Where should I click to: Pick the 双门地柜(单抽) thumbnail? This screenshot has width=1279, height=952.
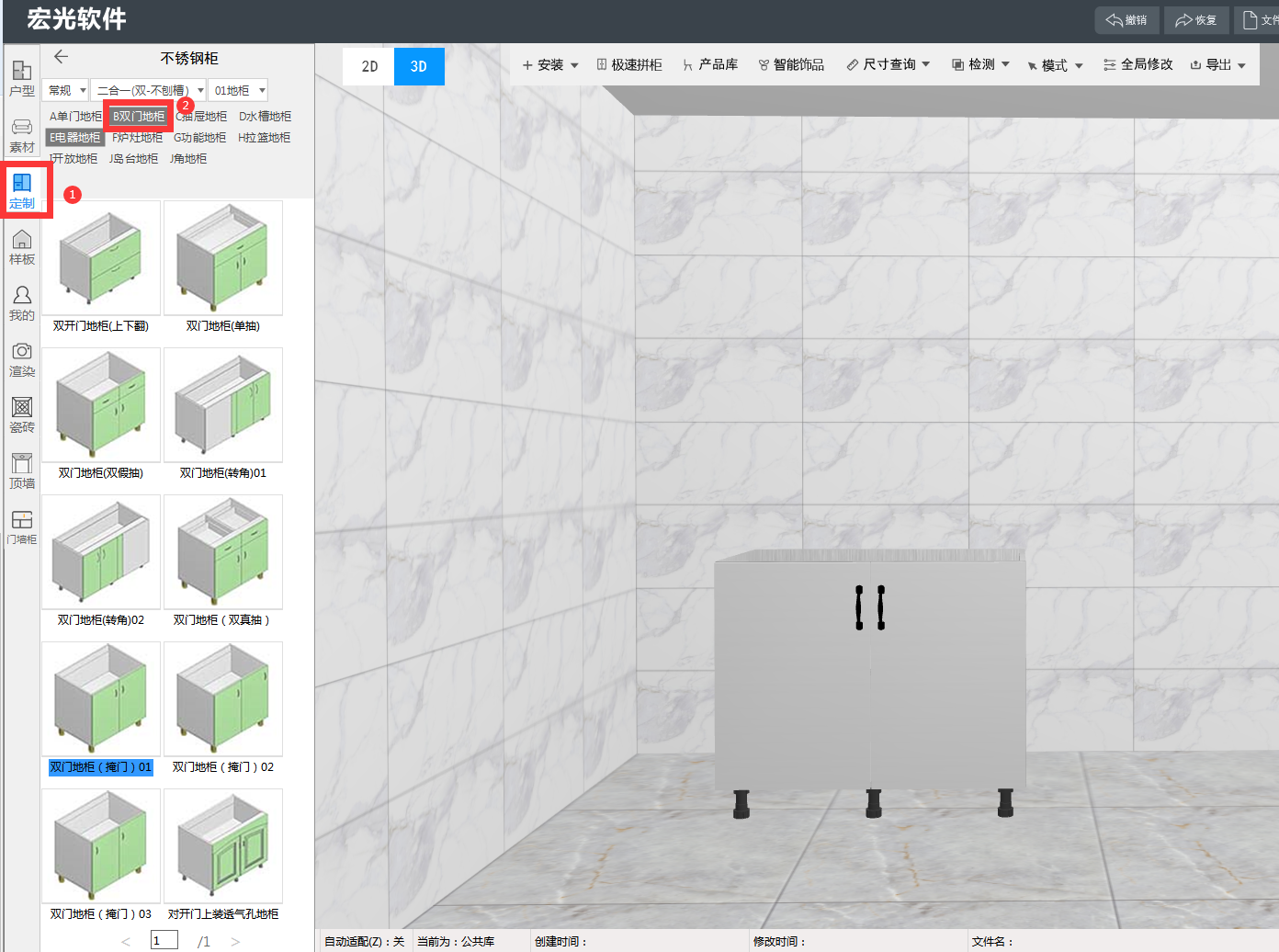click(223, 258)
